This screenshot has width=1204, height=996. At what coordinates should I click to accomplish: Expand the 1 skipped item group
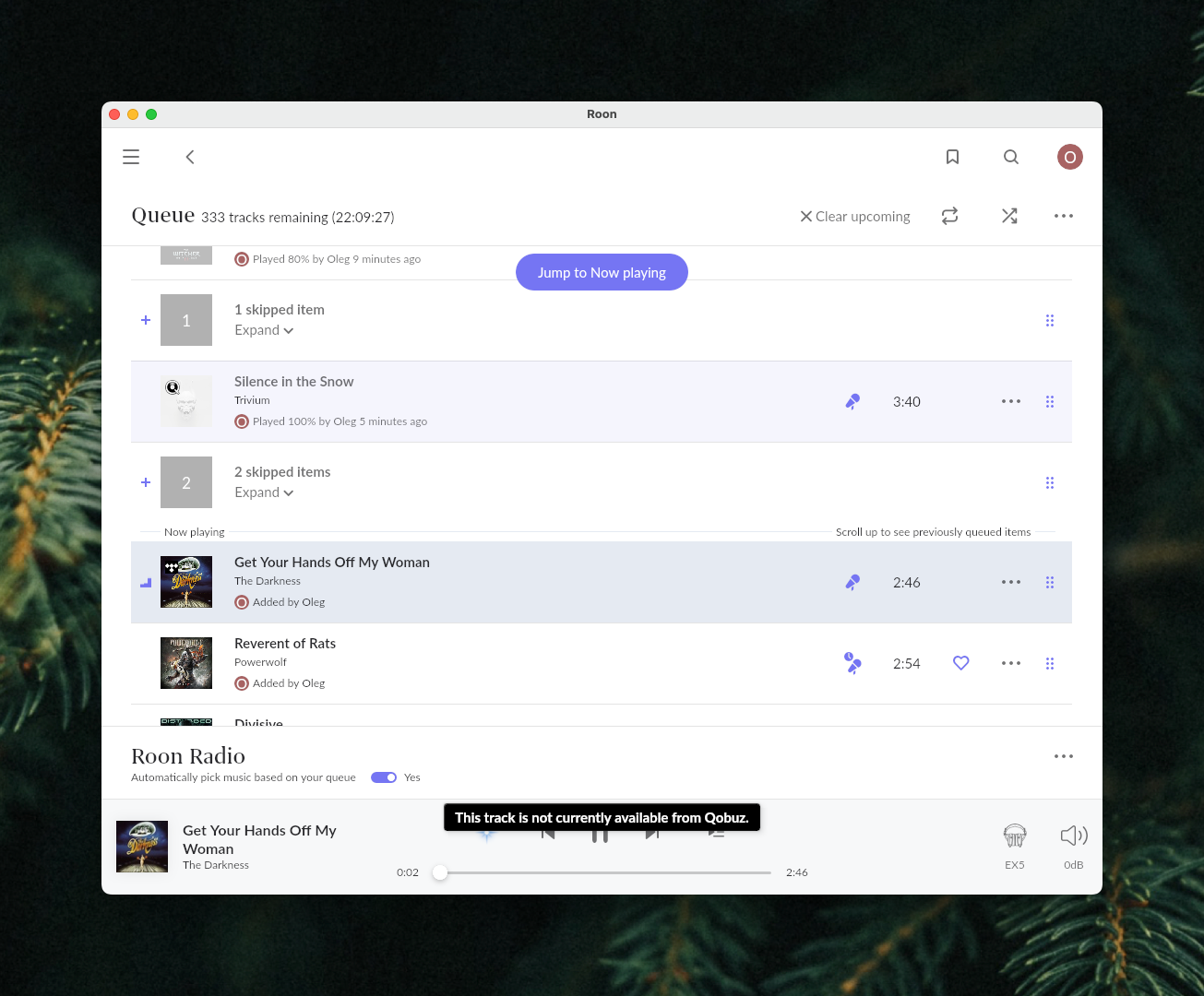[x=264, y=330]
